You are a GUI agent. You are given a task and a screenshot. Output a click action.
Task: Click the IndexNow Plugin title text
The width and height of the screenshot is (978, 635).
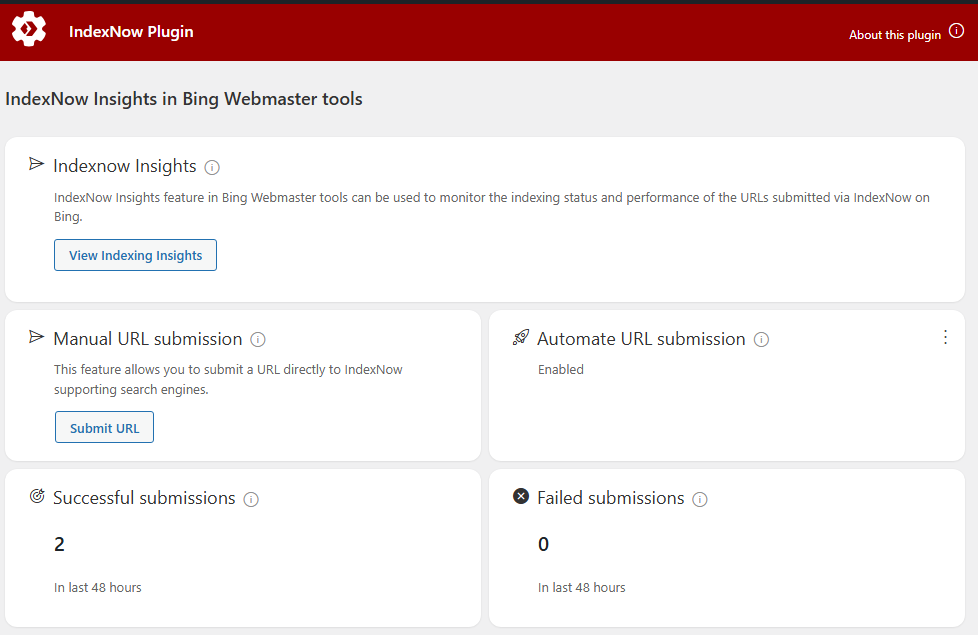tap(131, 32)
